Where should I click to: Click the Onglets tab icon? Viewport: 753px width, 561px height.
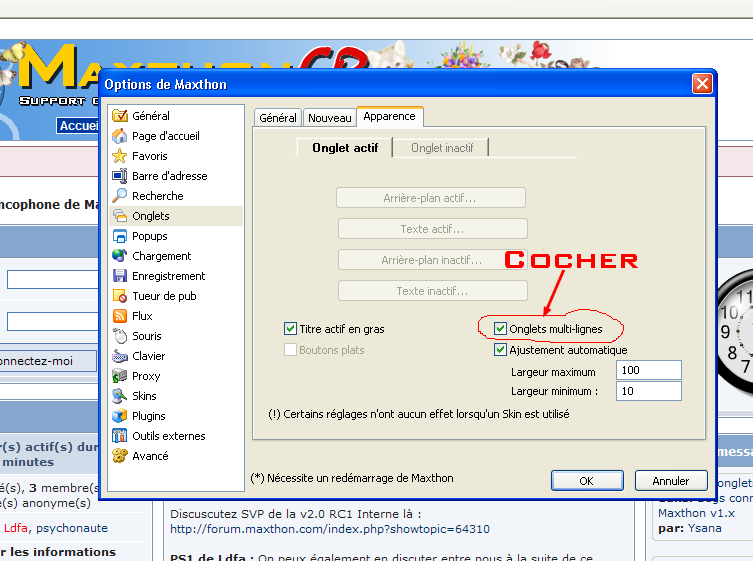click(x=120, y=216)
